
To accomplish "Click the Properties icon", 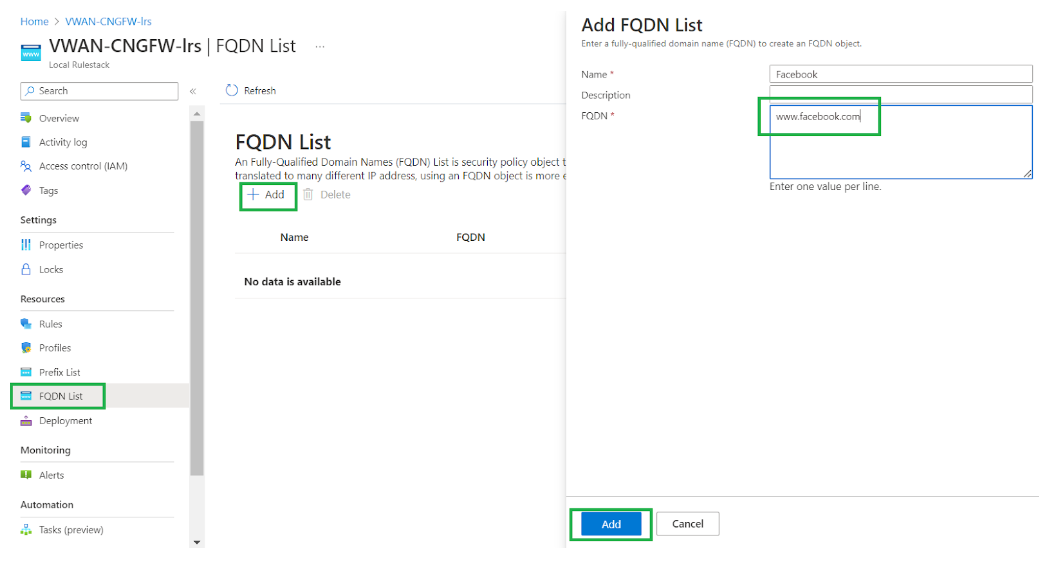I will click(26, 244).
